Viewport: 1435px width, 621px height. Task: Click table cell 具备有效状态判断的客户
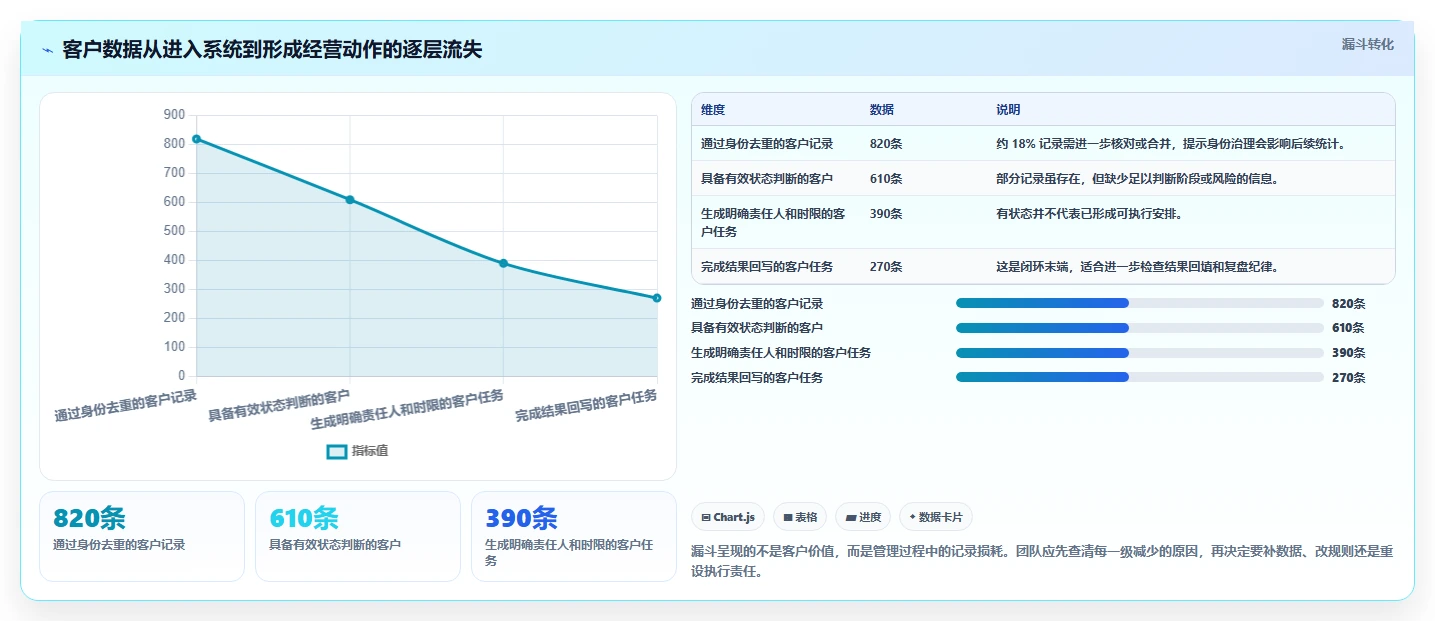pos(767,179)
